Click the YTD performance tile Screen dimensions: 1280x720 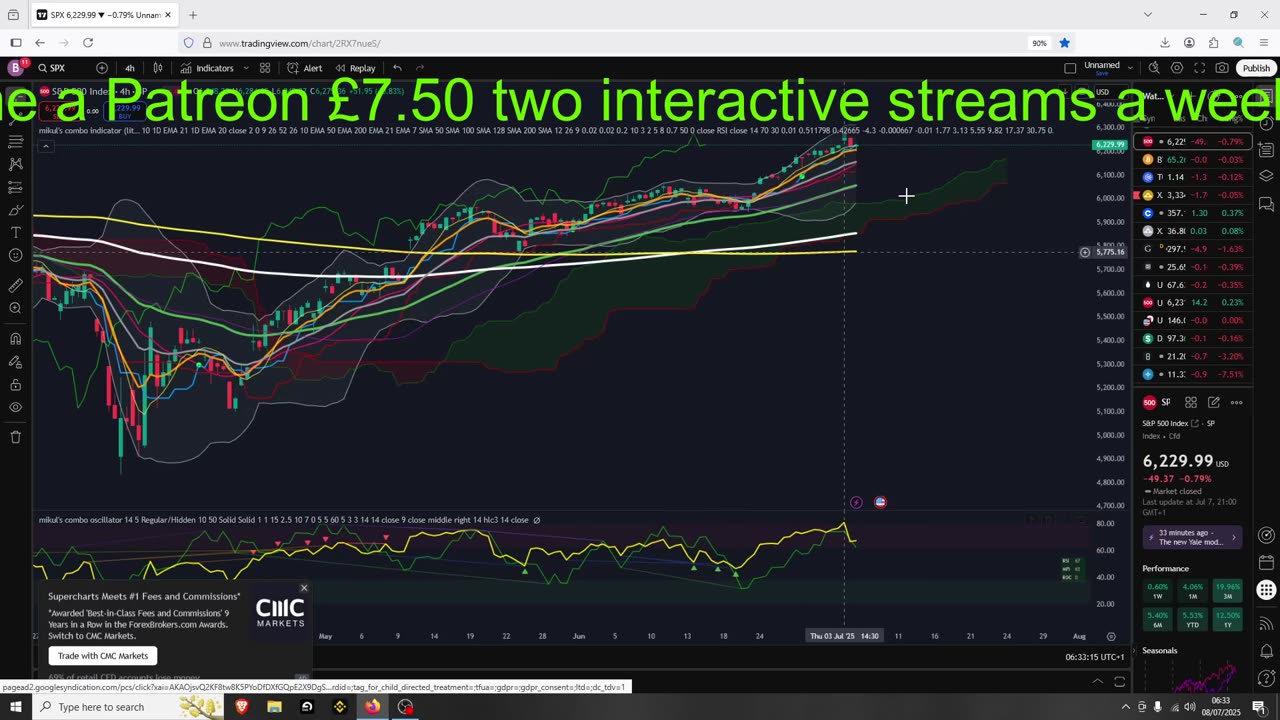tap(1192, 619)
